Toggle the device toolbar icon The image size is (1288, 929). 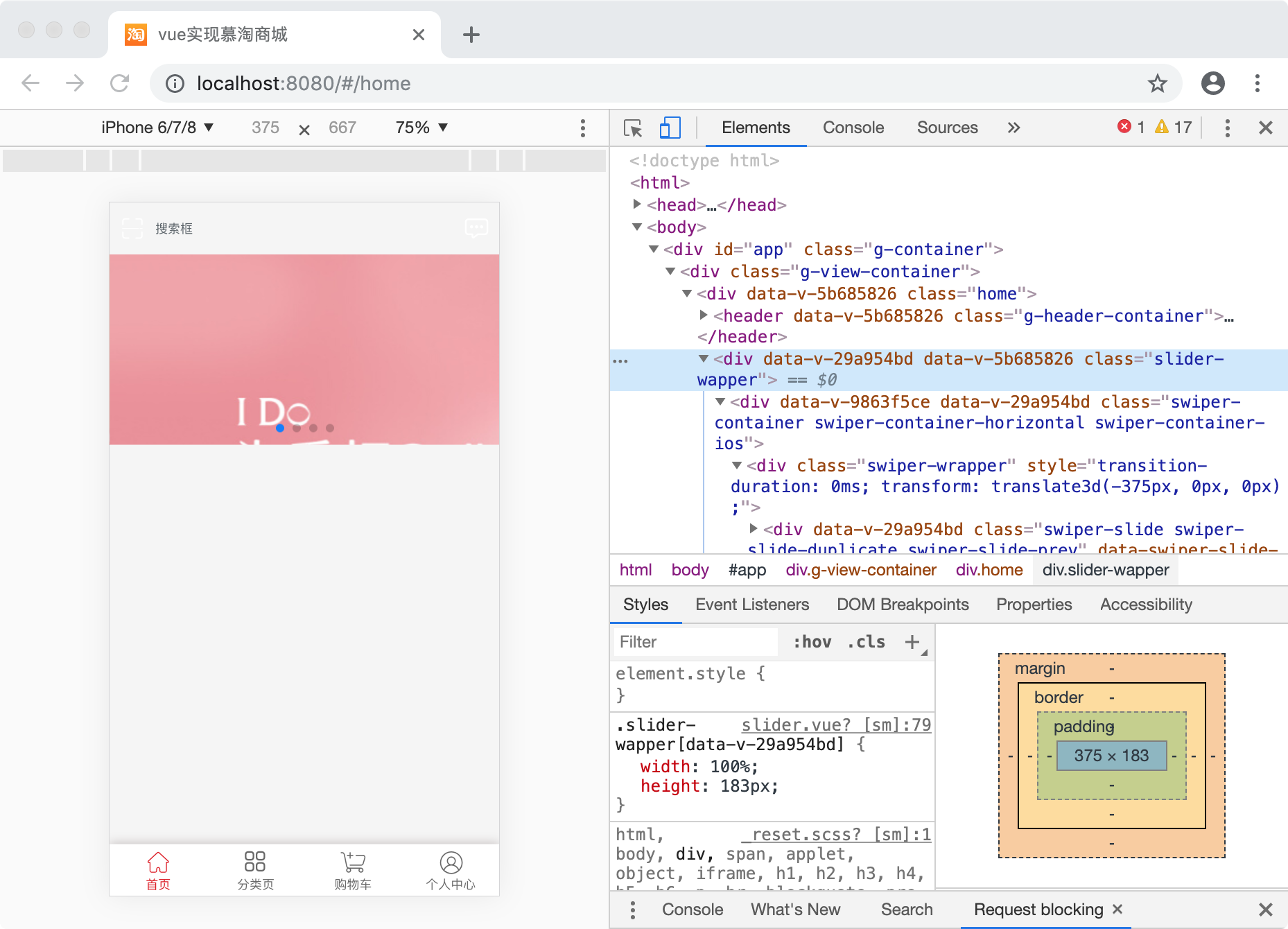670,128
